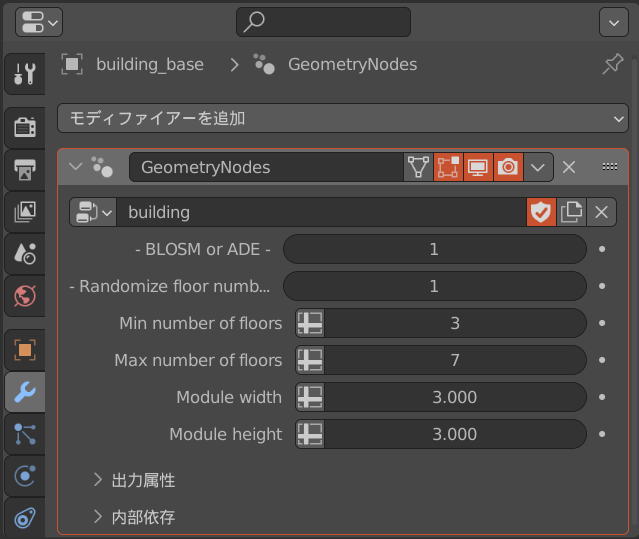The height and width of the screenshot is (539, 639).
Task: Open the World properties tab
Action: tap(25, 296)
